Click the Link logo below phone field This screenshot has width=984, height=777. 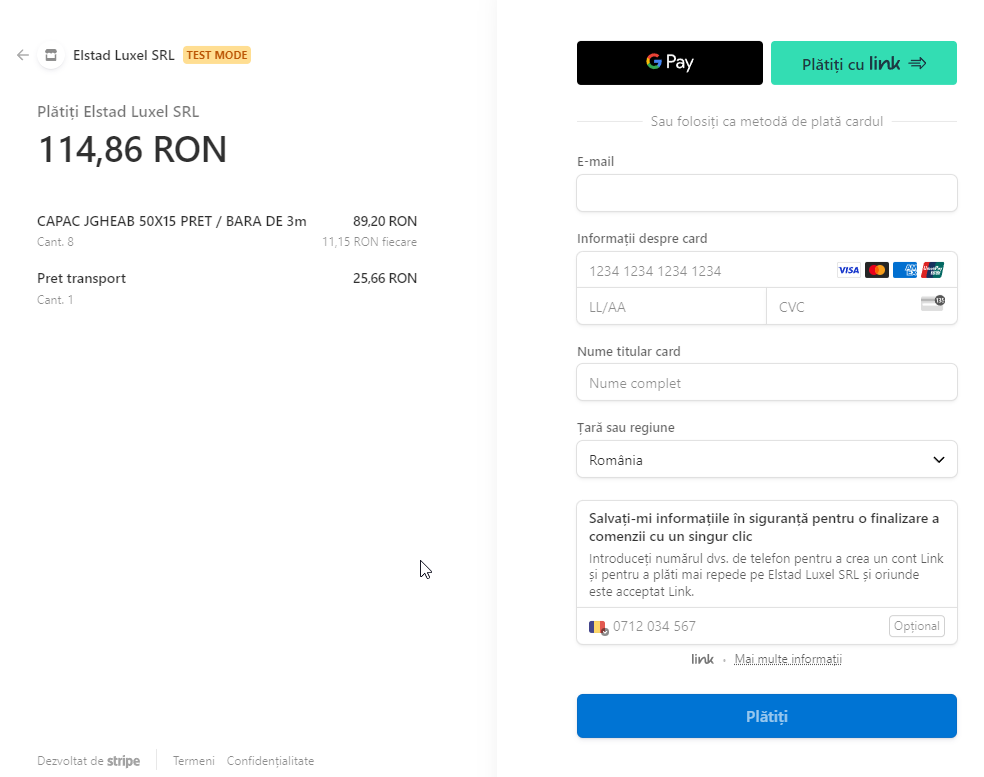702,659
